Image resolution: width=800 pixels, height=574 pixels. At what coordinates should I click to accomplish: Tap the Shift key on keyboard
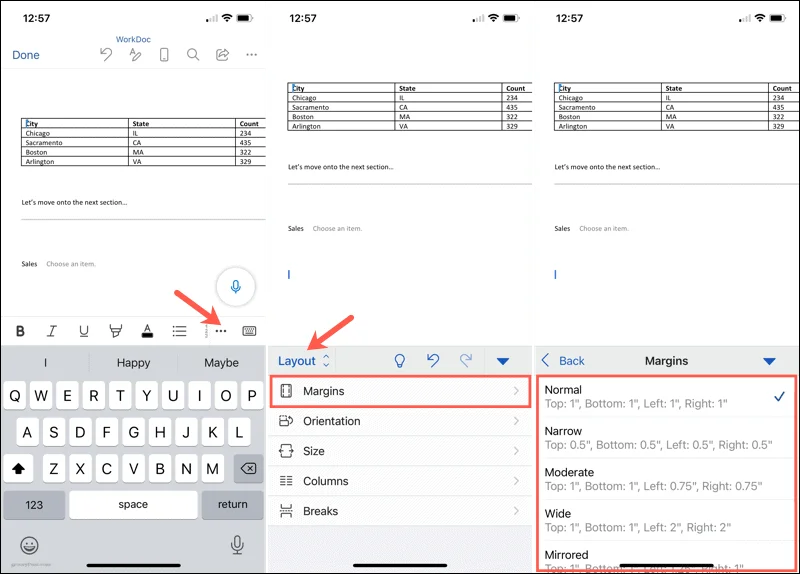coord(19,468)
